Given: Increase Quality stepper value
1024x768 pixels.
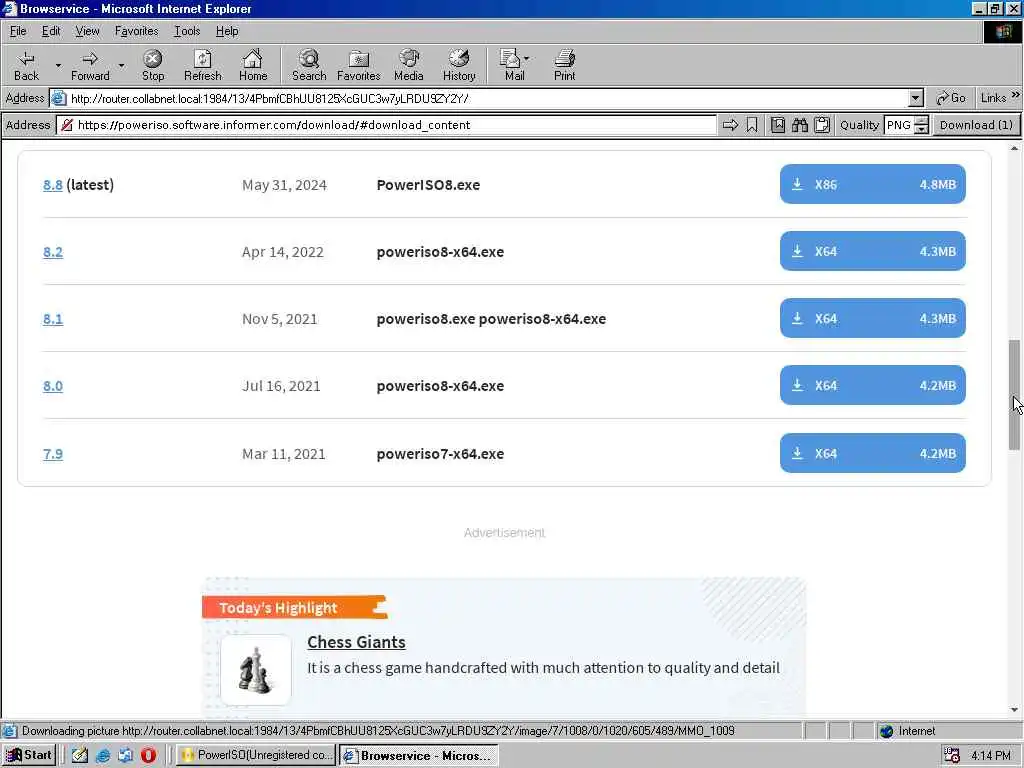Looking at the screenshot, I should point(921,120).
